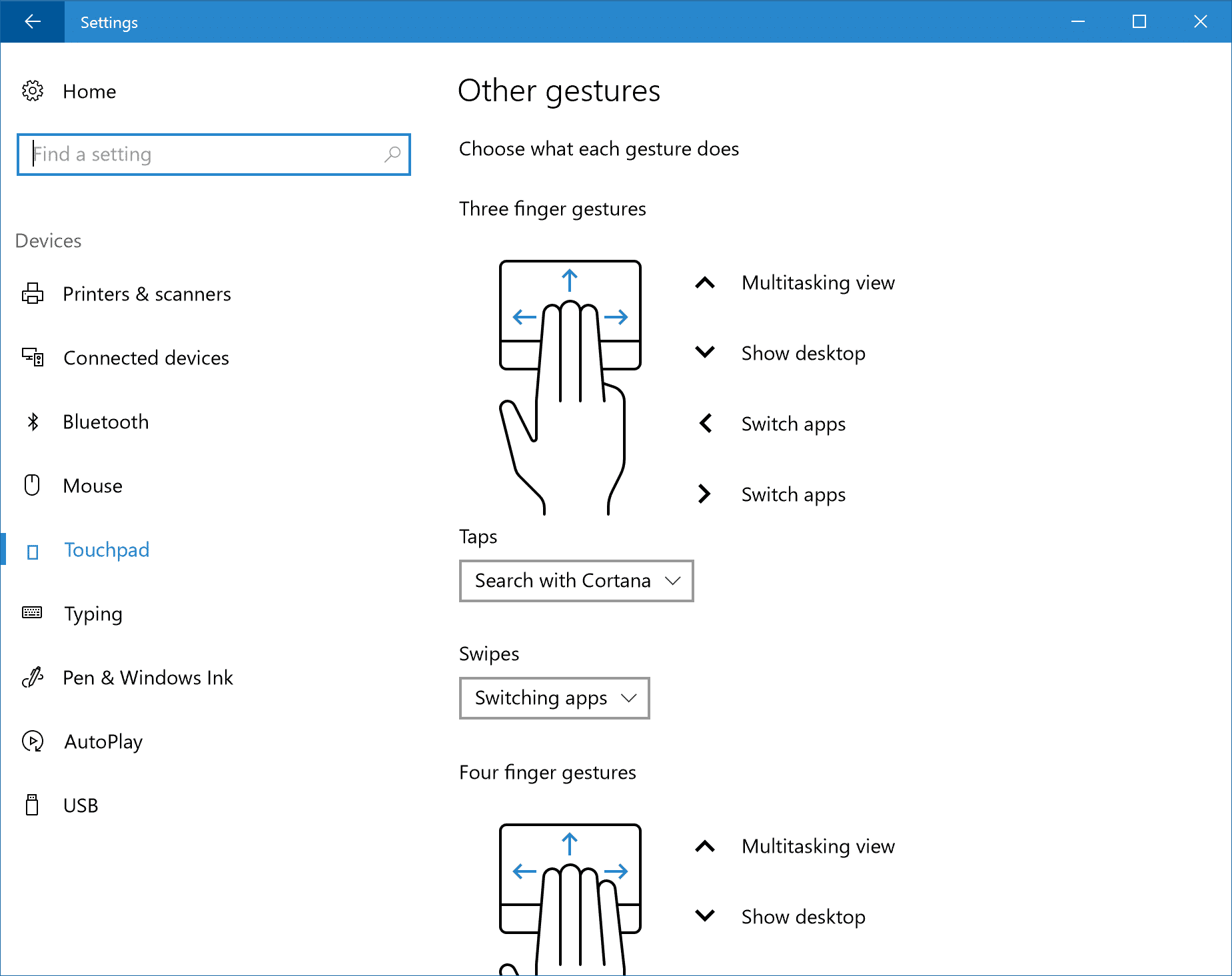Open the Connected devices settings icon
The width and height of the screenshot is (1232, 976).
pyautogui.click(x=33, y=357)
